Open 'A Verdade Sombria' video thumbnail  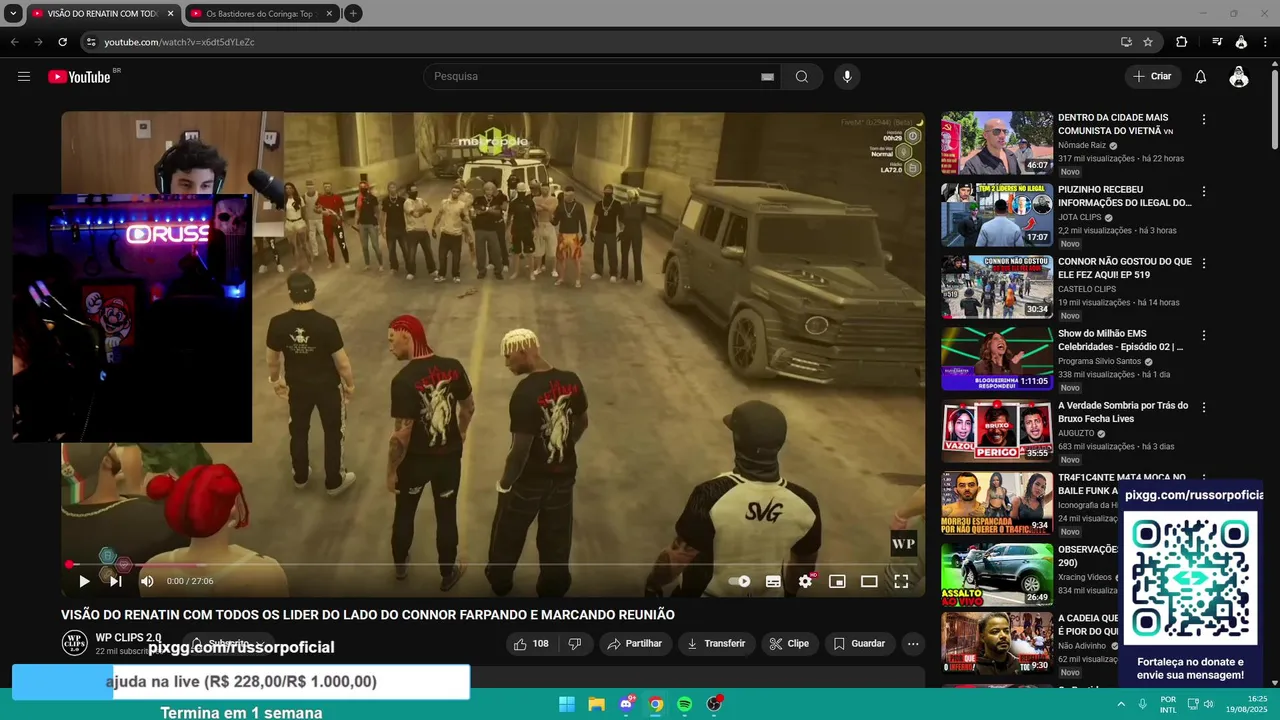point(997,431)
